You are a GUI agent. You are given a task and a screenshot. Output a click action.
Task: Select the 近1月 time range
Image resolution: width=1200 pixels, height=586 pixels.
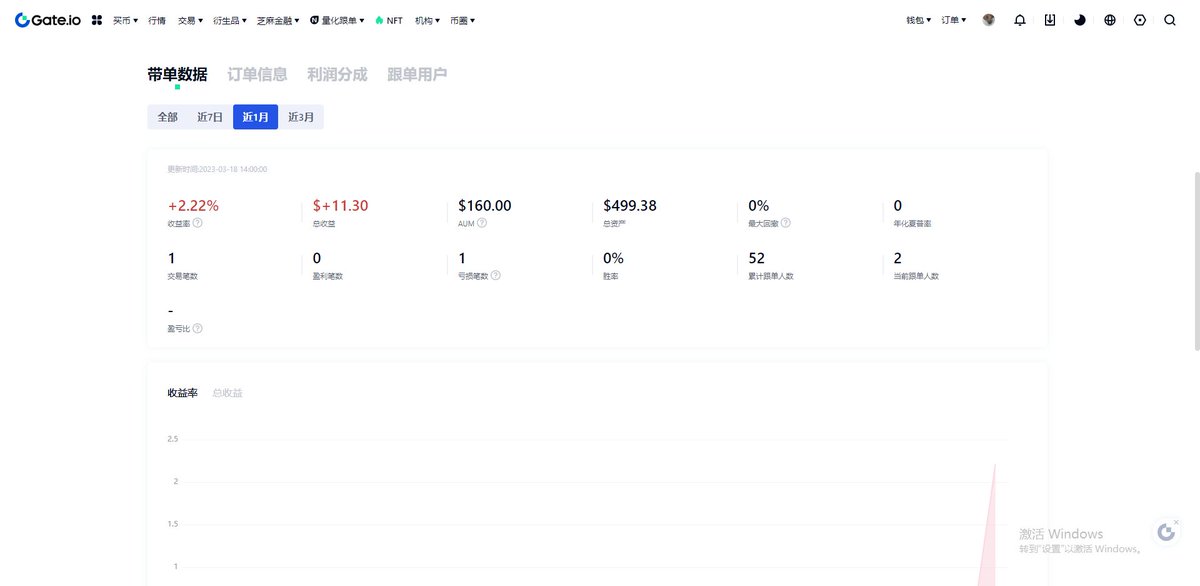255,117
